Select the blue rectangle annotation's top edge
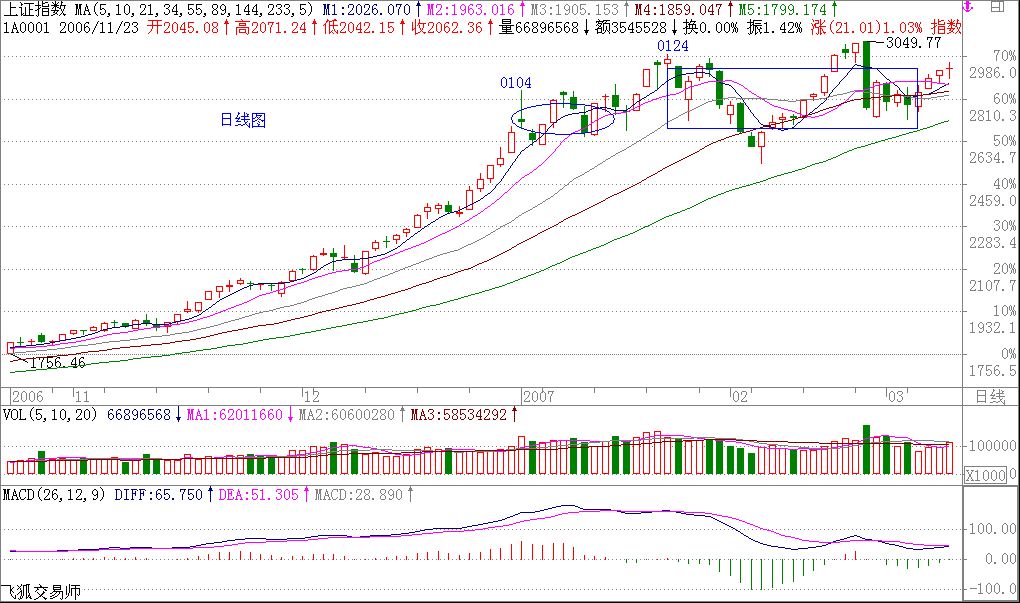 point(792,69)
